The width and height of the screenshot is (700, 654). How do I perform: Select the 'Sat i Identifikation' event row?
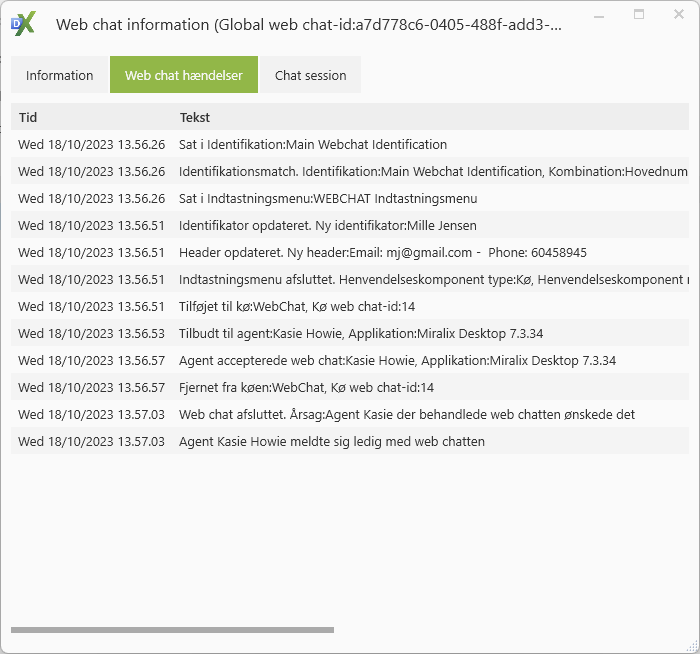[x=312, y=144]
